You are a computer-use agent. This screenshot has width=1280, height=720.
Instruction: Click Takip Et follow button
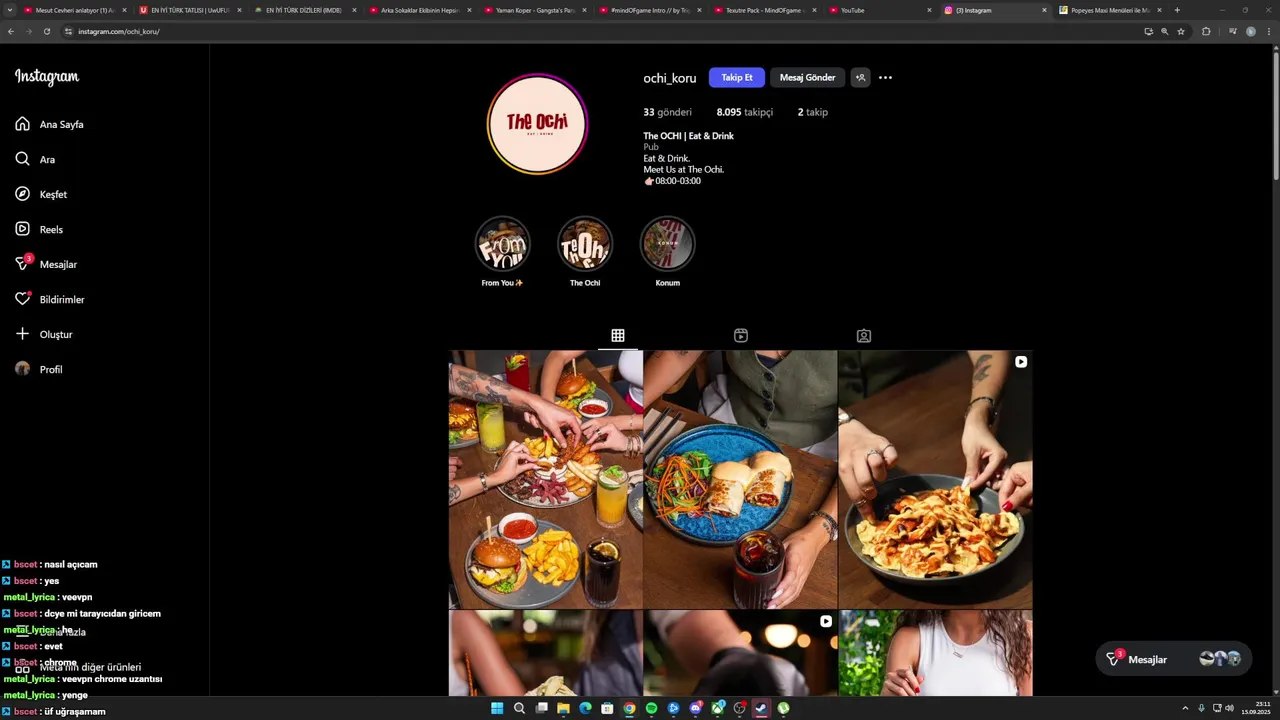(737, 77)
